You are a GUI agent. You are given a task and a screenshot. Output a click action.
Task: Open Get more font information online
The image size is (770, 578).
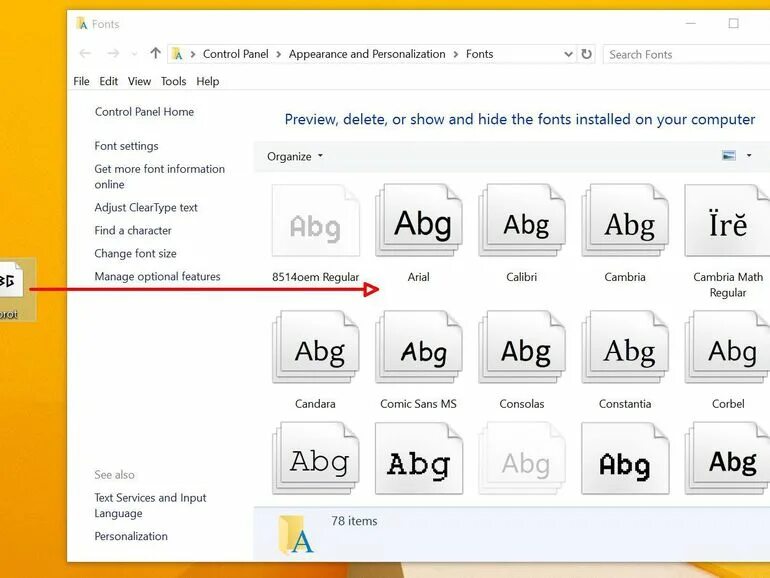click(x=160, y=177)
